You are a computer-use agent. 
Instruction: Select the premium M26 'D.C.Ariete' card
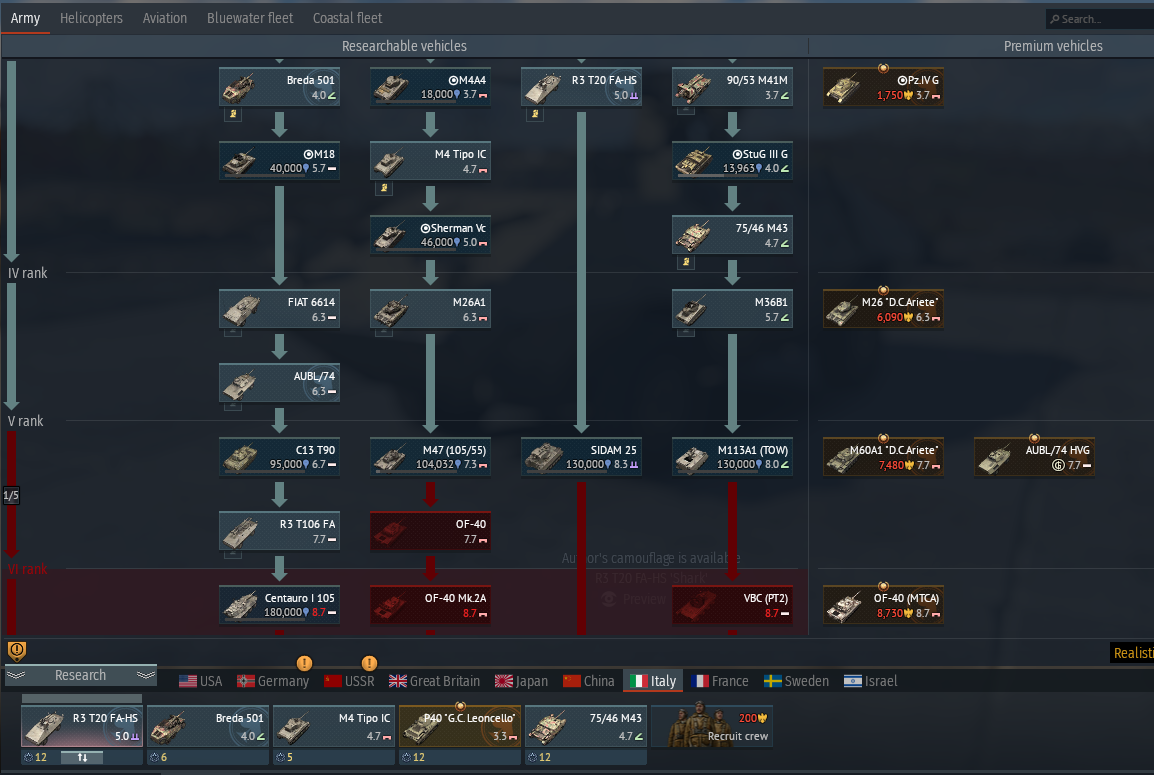883,309
